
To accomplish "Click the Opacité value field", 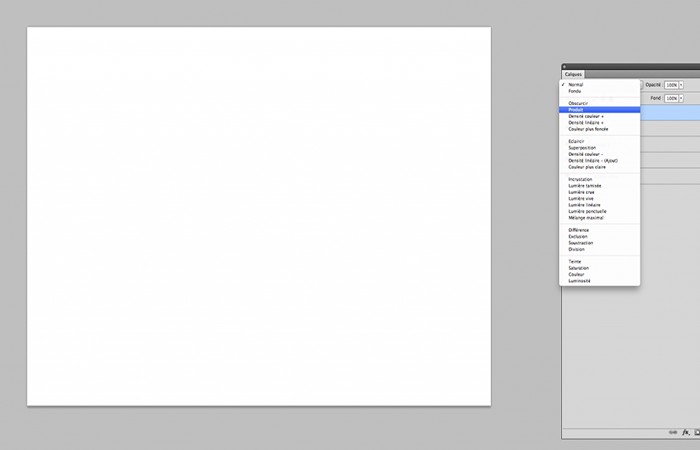I will coord(671,85).
